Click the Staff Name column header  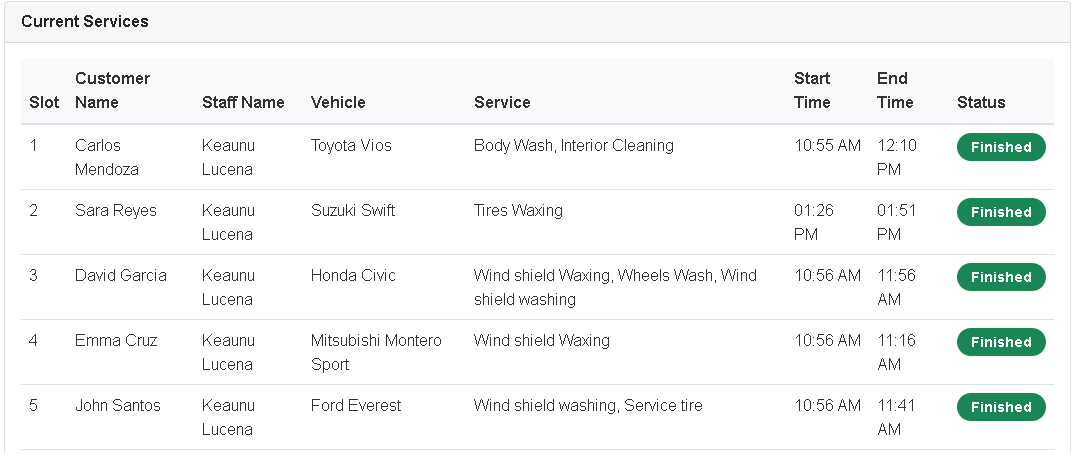243,102
